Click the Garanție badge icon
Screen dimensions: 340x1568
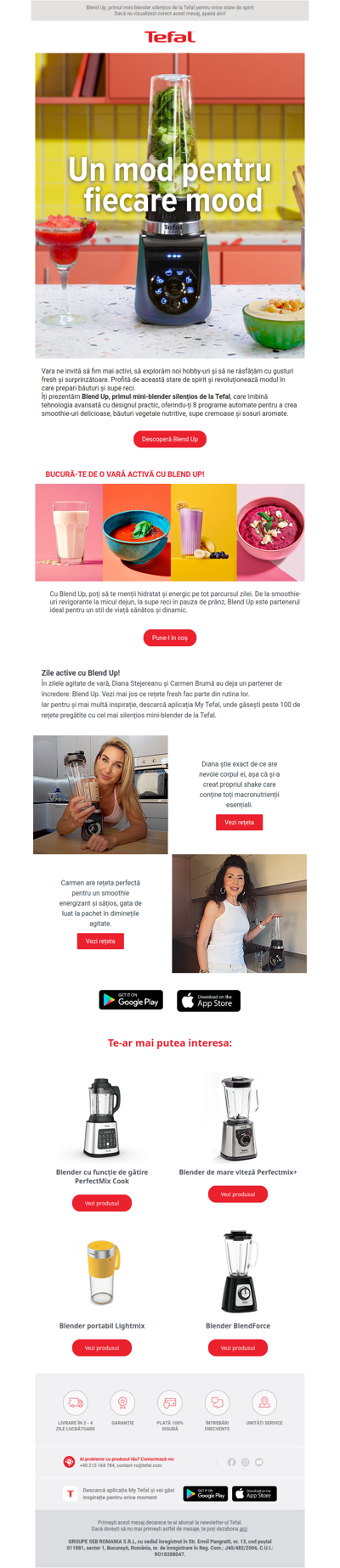pyautogui.click(x=122, y=1402)
